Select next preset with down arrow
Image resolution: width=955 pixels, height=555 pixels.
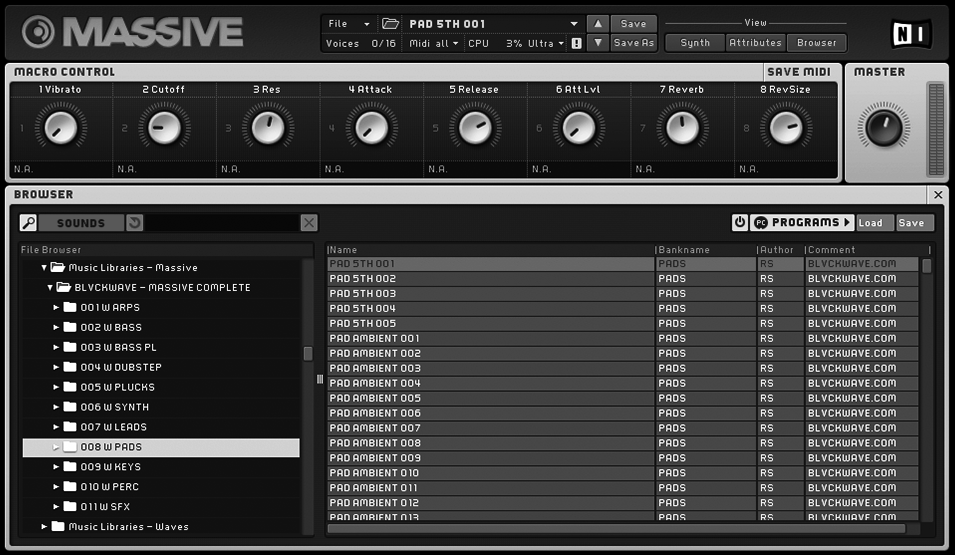597,43
